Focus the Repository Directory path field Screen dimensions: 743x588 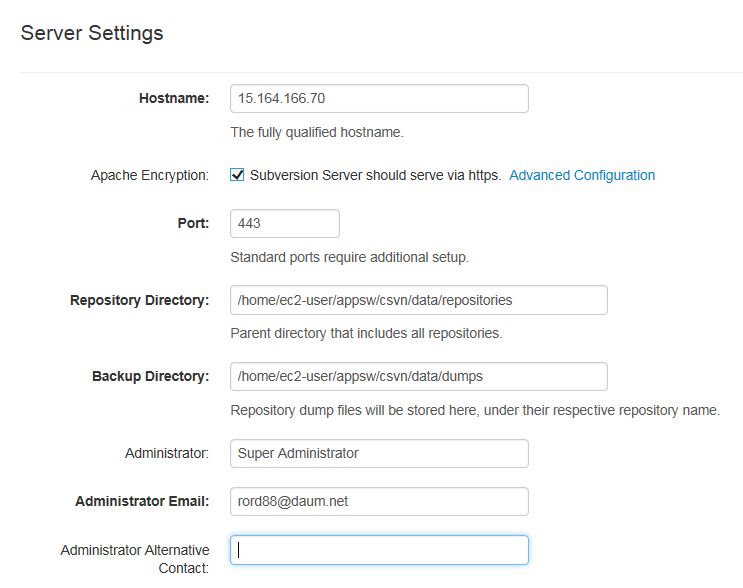pos(419,300)
